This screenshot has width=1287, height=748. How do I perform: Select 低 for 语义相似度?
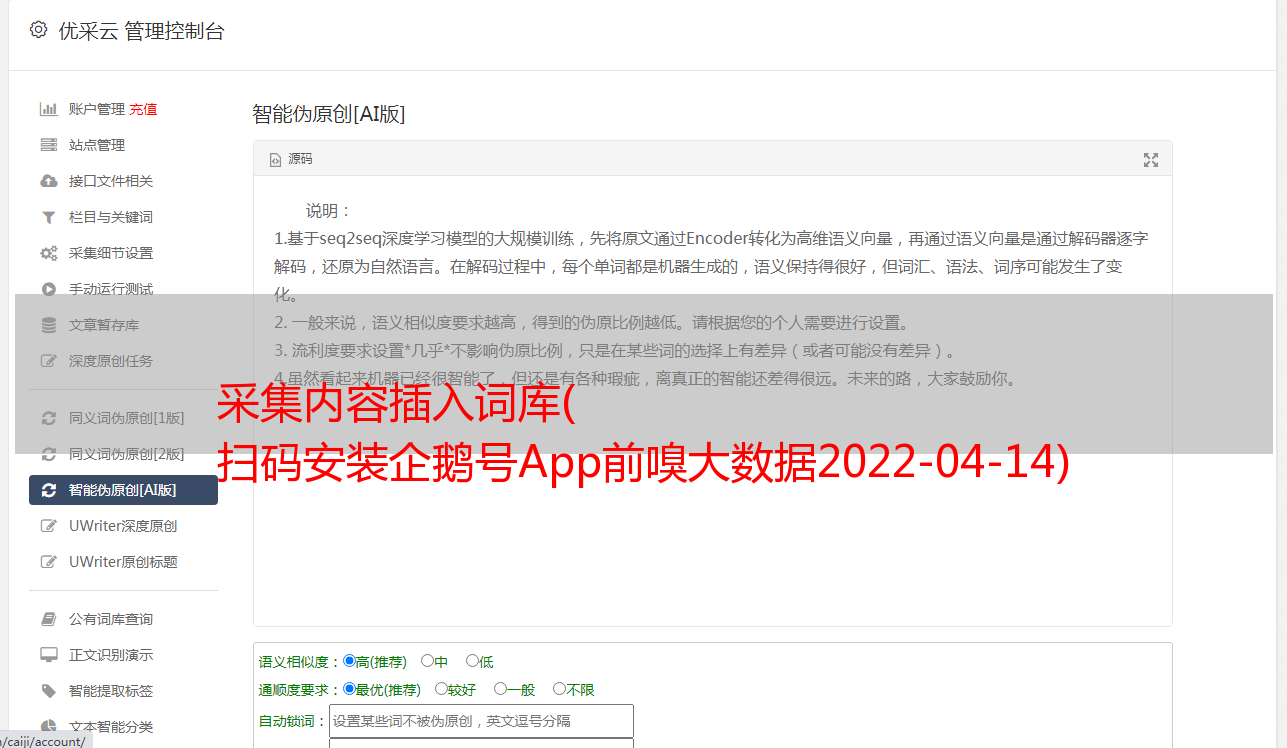(x=472, y=661)
